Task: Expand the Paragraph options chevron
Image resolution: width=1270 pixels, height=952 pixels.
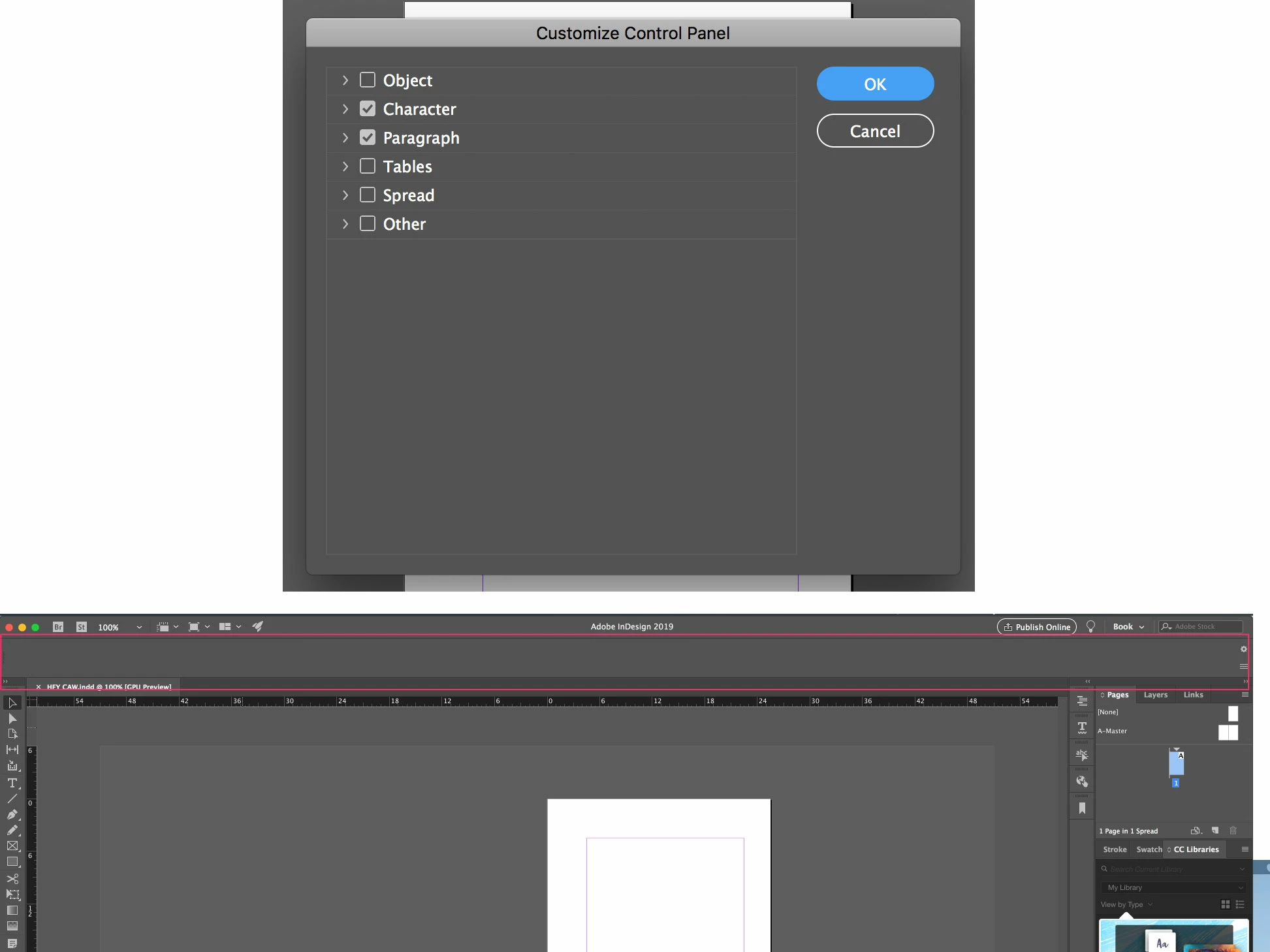Action: coord(345,138)
